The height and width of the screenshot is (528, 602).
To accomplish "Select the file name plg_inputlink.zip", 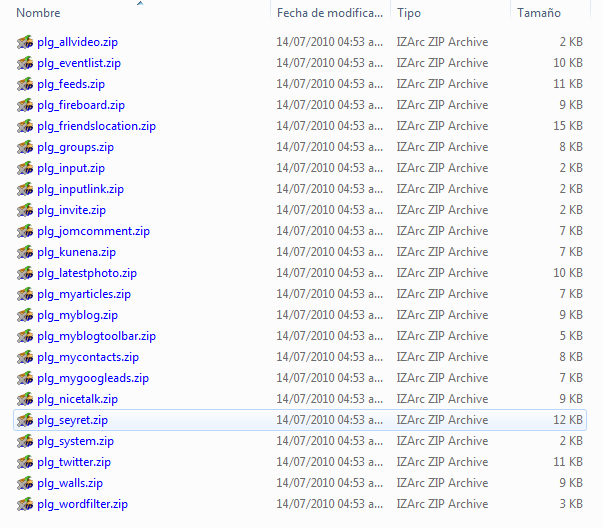I will (81, 189).
